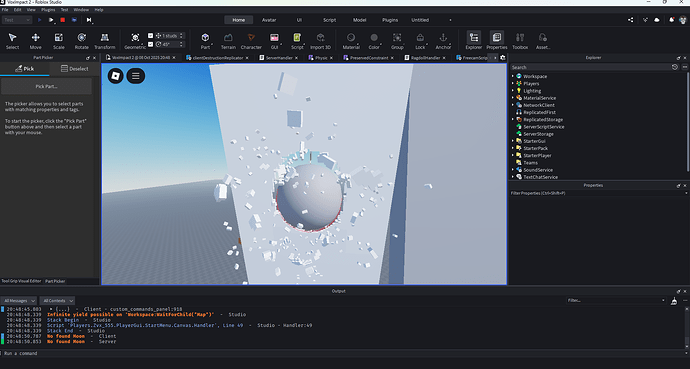Open the Material picker
Image resolution: width=690 pixels, height=369 pixels.
click(x=351, y=41)
